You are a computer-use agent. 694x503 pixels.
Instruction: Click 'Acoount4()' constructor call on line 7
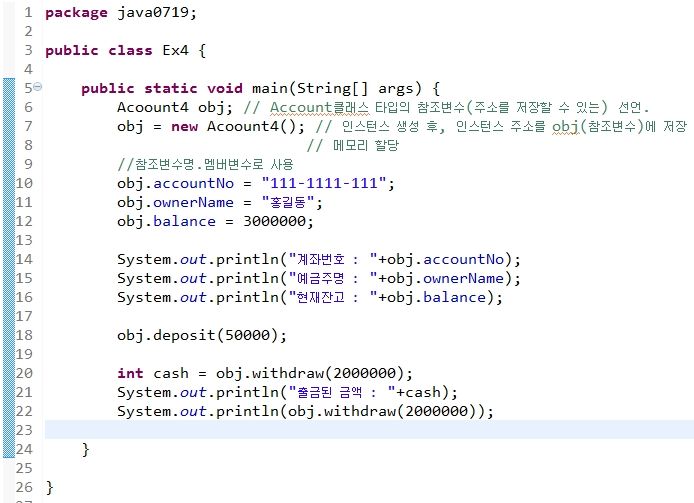[x=252, y=127]
